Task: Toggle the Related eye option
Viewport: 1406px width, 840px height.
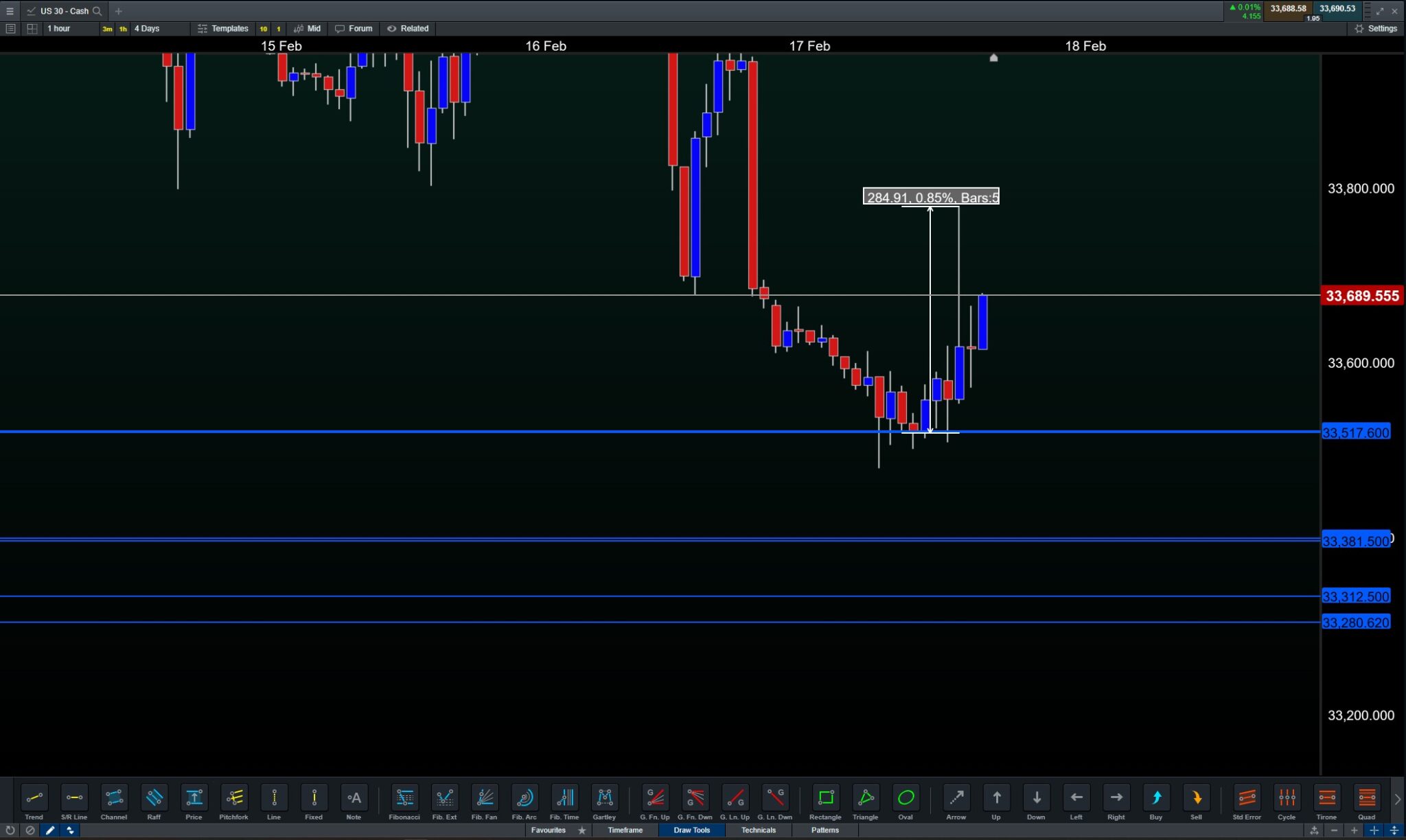Action: (408, 29)
